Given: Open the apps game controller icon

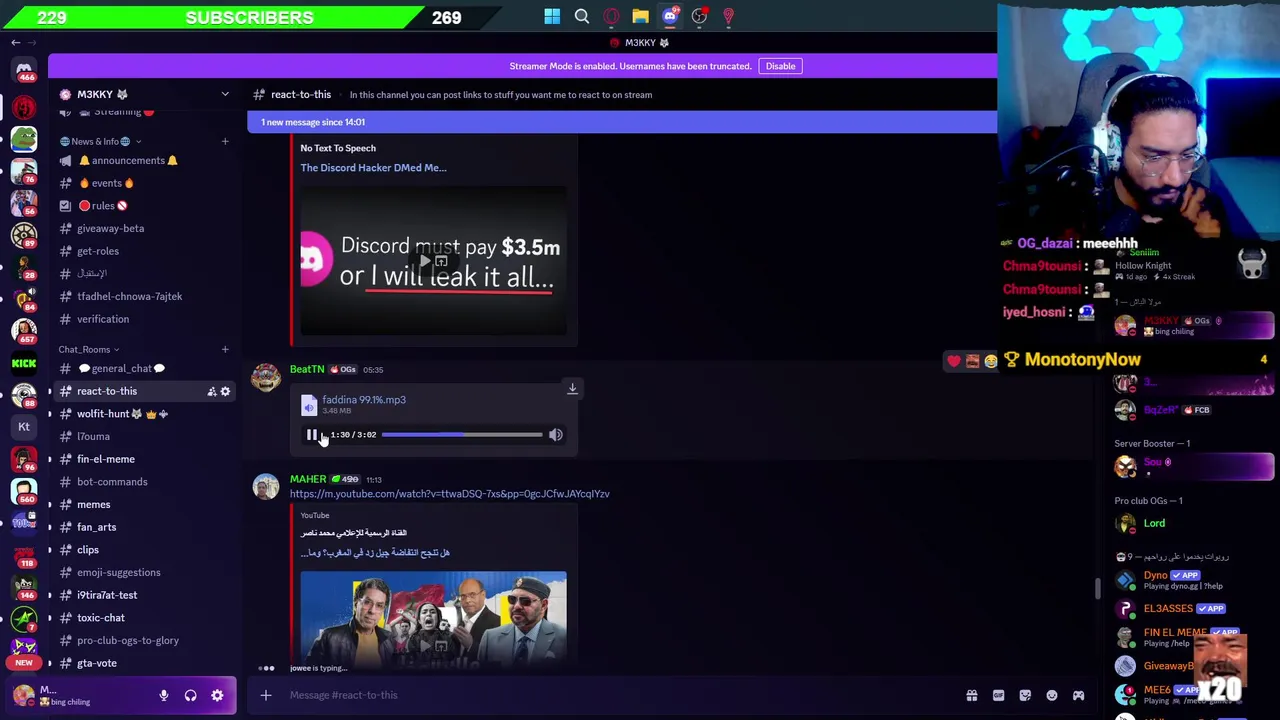Looking at the screenshot, I should (1078, 695).
